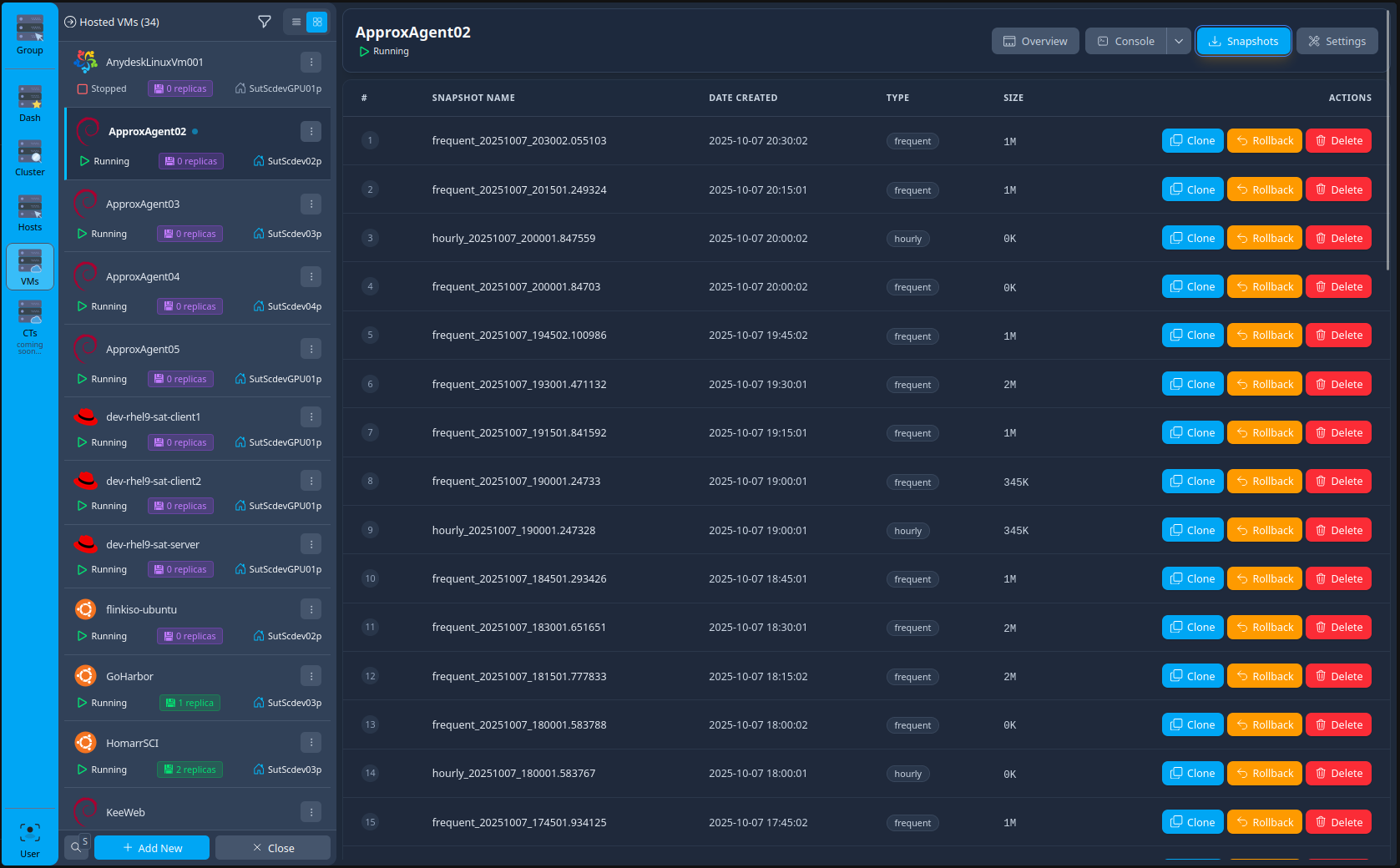Switch to the Snapshots tab
The width and height of the screenshot is (1400, 868).
(1243, 40)
